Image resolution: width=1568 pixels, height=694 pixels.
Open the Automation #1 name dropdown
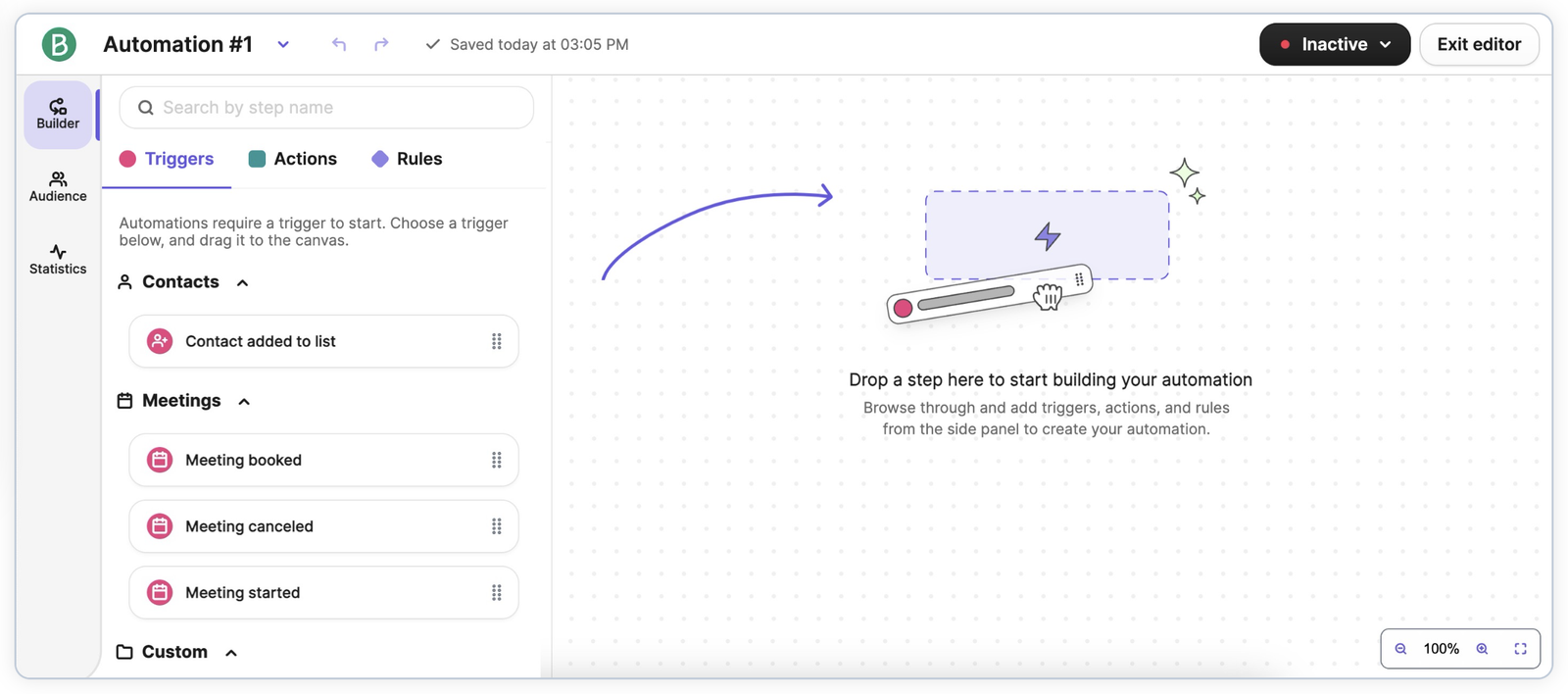283,44
